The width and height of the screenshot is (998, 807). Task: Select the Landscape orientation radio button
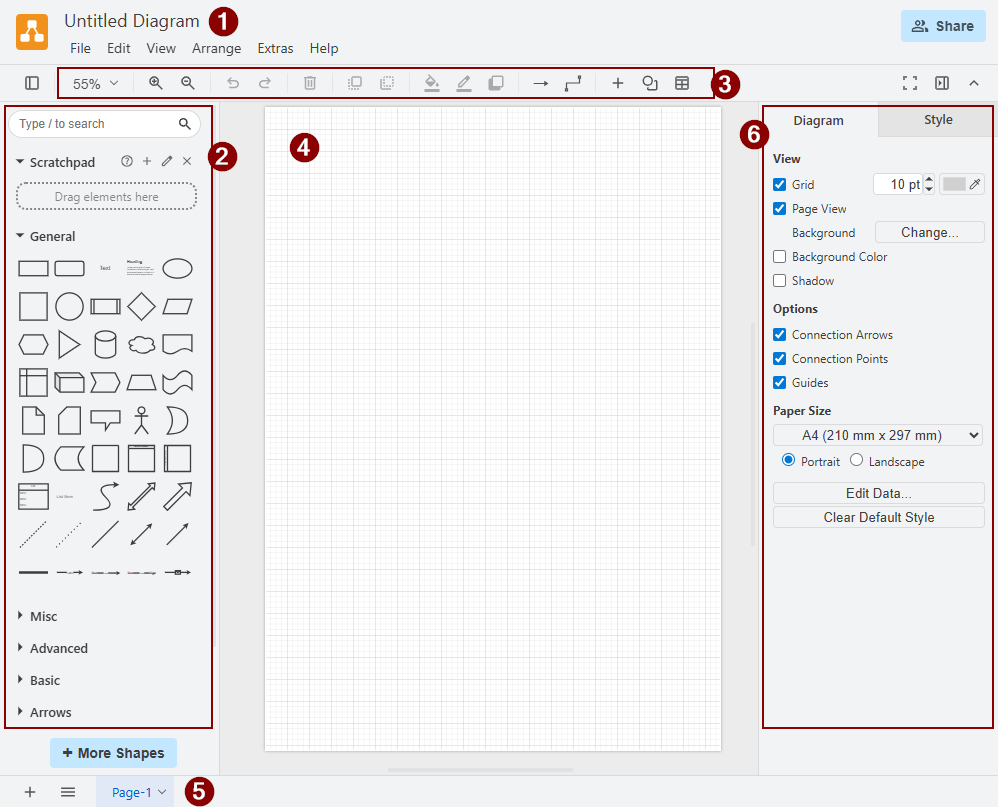pos(856,461)
